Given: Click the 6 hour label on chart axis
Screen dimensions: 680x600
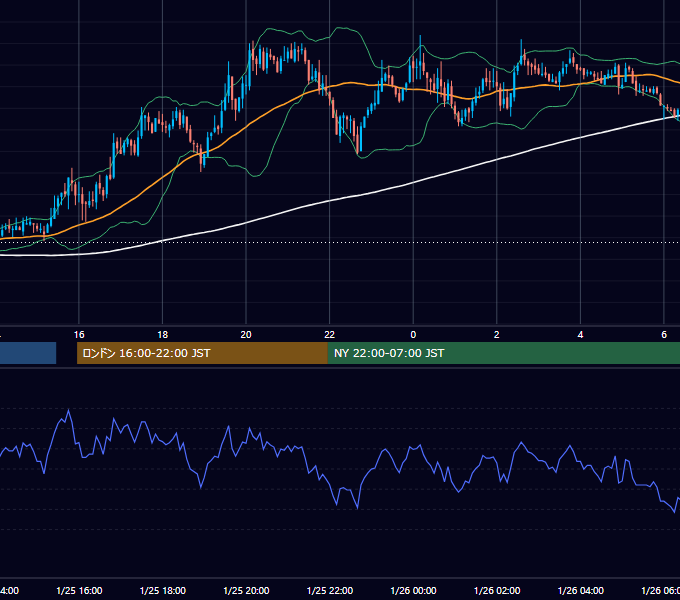Looking at the screenshot, I should pos(664,335).
